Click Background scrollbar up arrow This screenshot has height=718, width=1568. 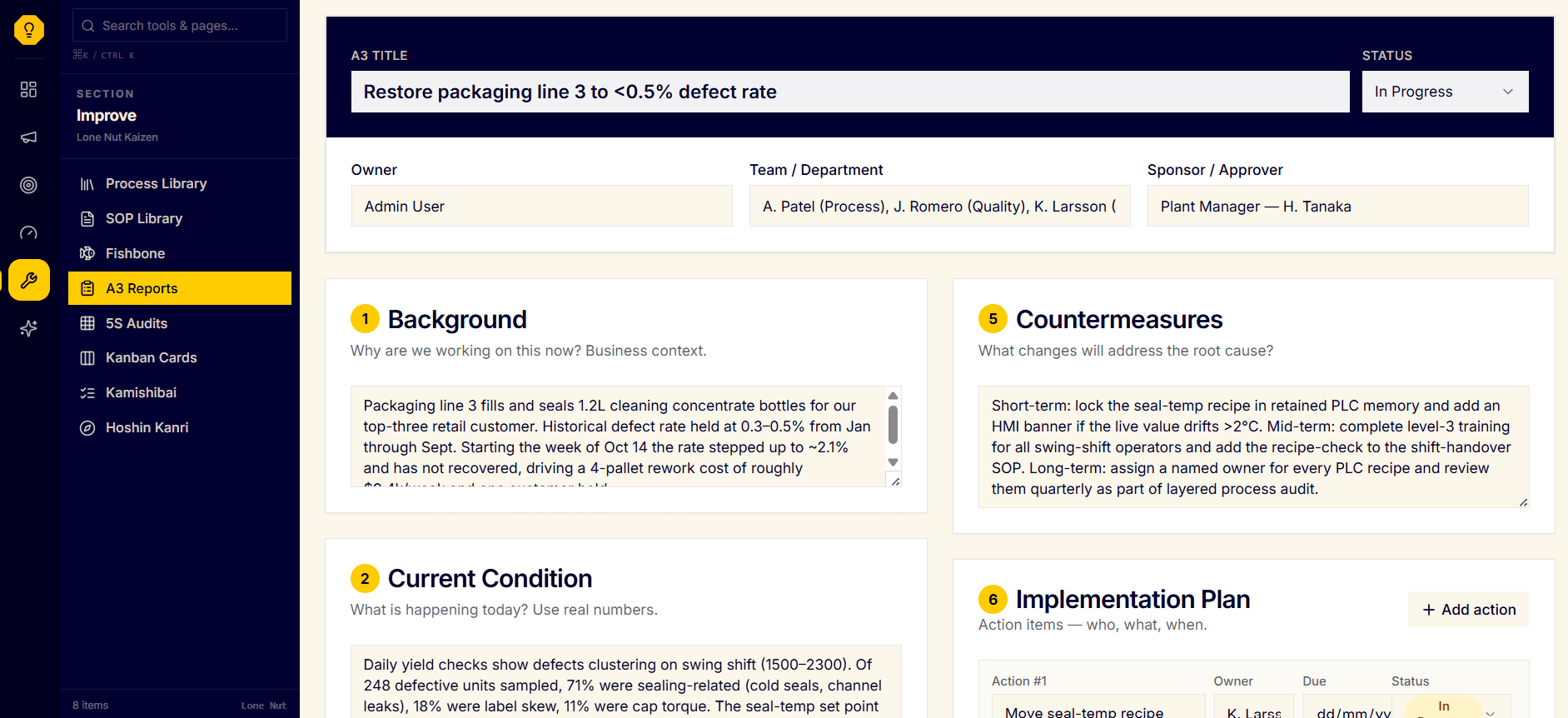coord(893,396)
